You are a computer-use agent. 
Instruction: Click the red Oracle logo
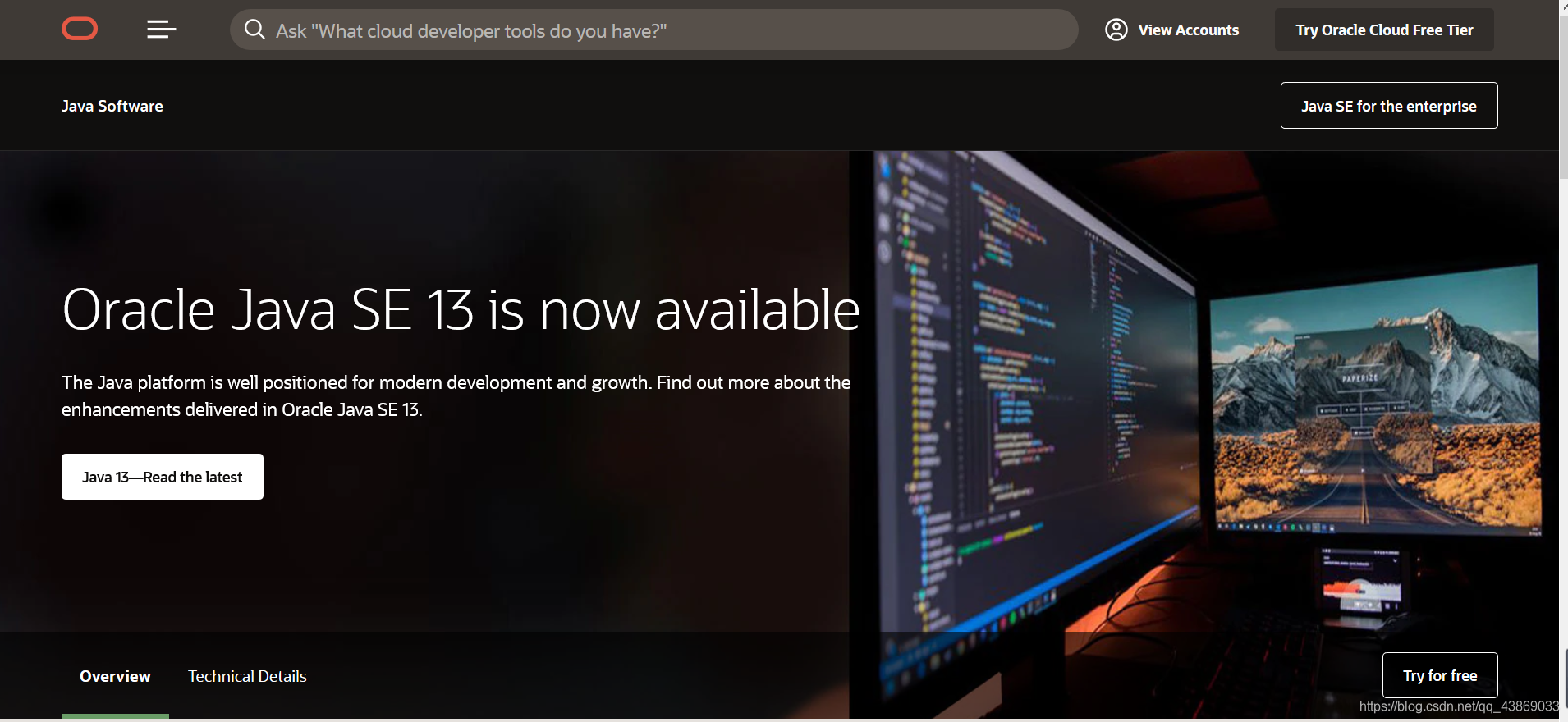[80, 30]
